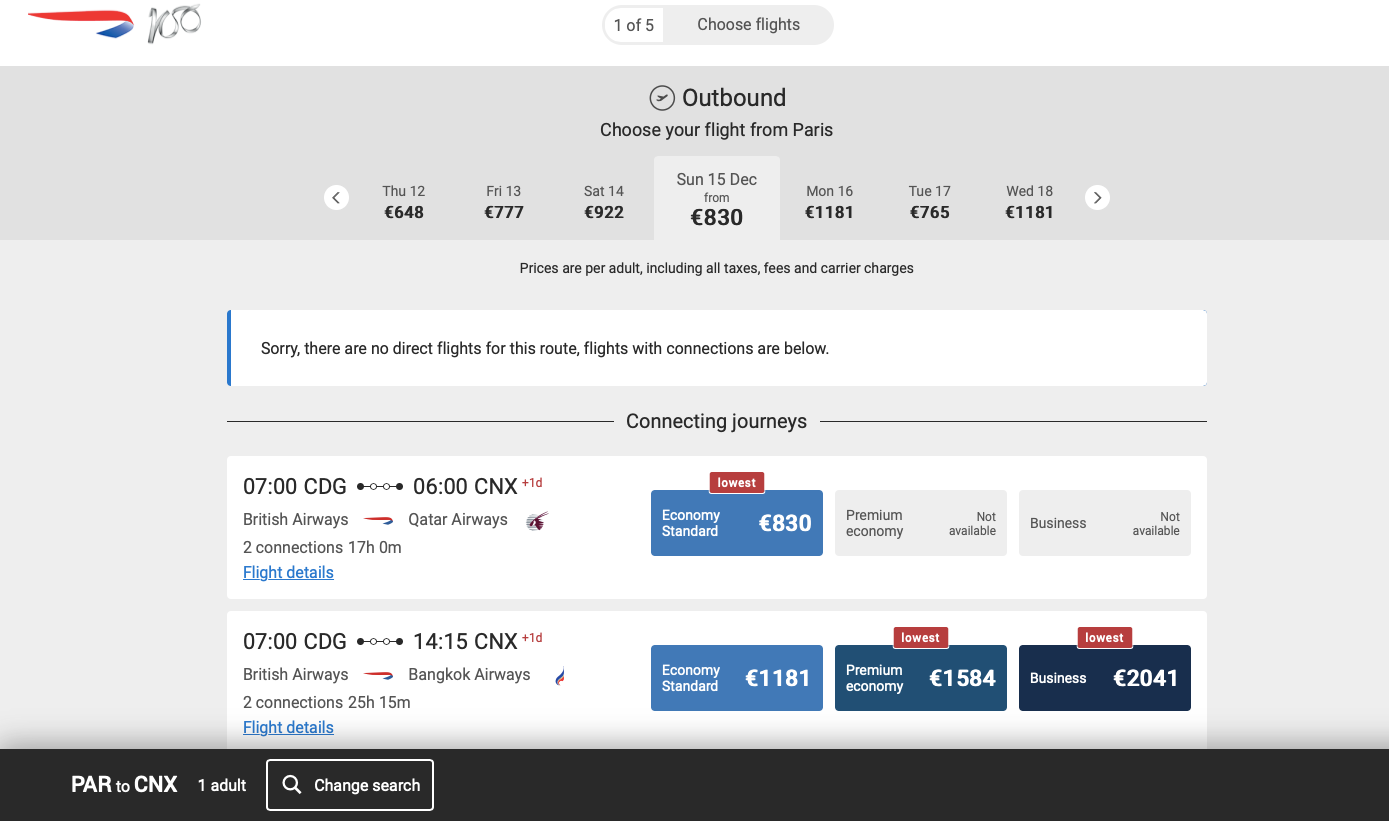Click the 1 of 5 step indicator
The height and width of the screenshot is (821, 1389).
[634, 25]
